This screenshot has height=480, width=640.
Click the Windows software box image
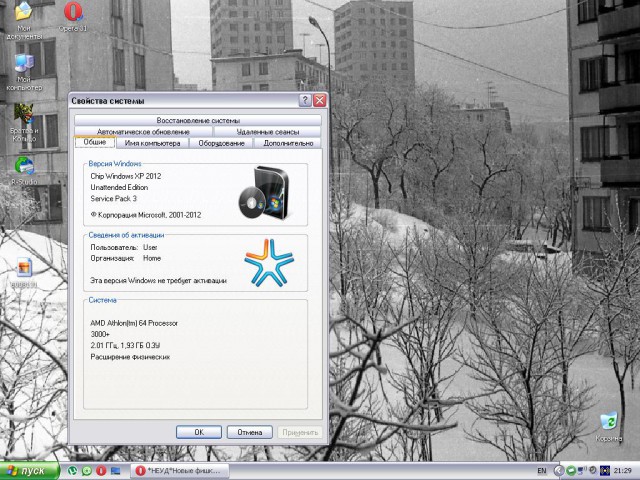pyautogui.click(x=264, y=193)
